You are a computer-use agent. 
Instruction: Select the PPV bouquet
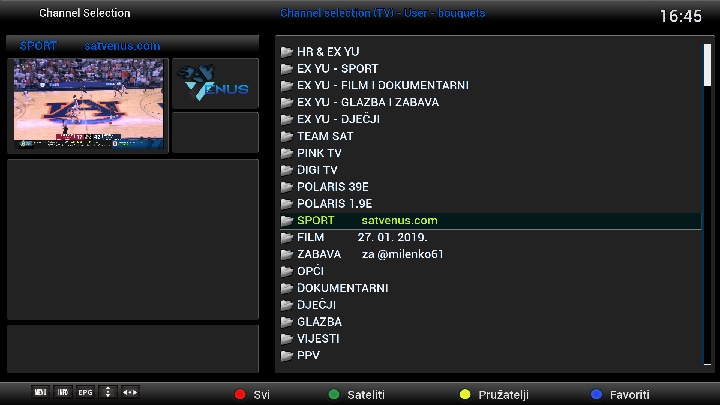coord(490,355)
